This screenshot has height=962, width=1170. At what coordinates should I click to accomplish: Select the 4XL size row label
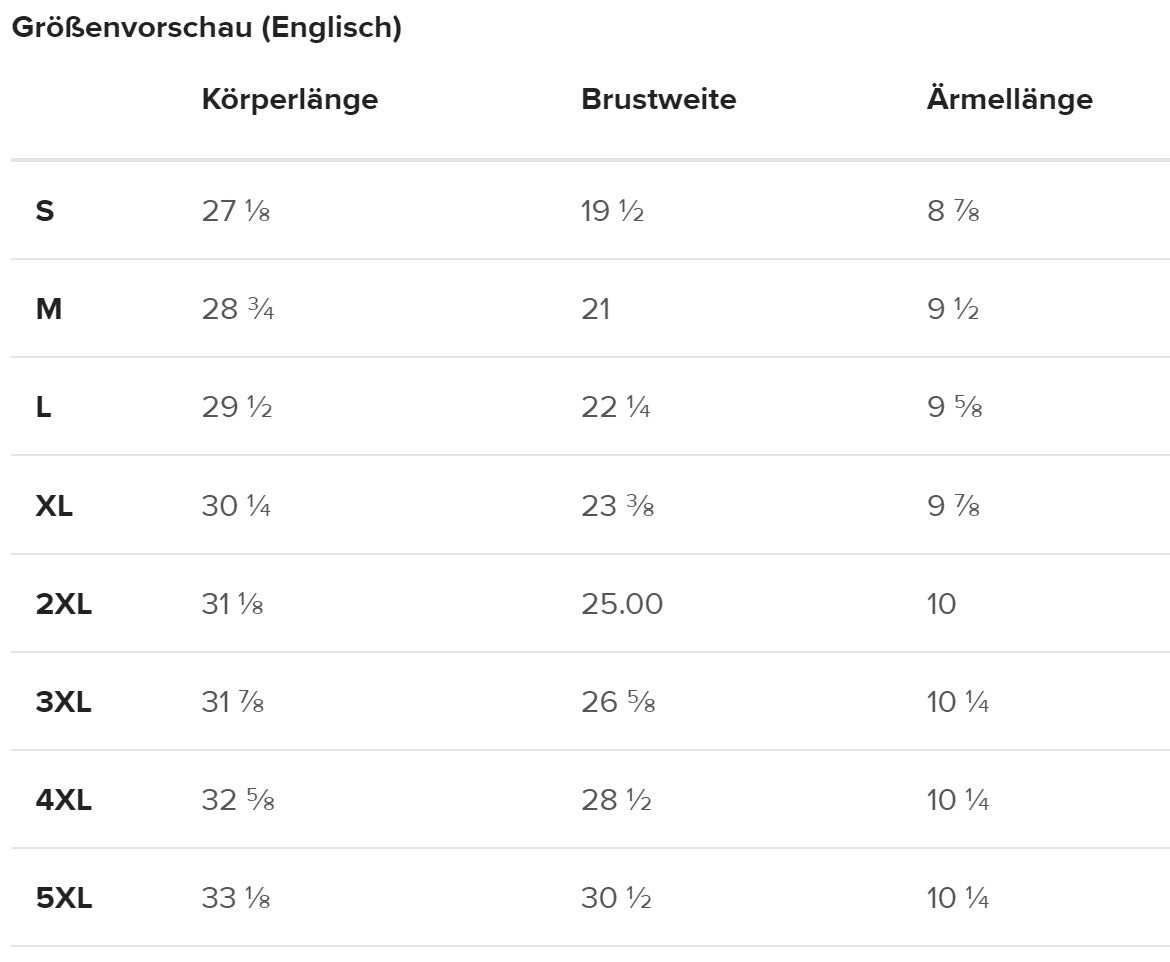(64, 800)
